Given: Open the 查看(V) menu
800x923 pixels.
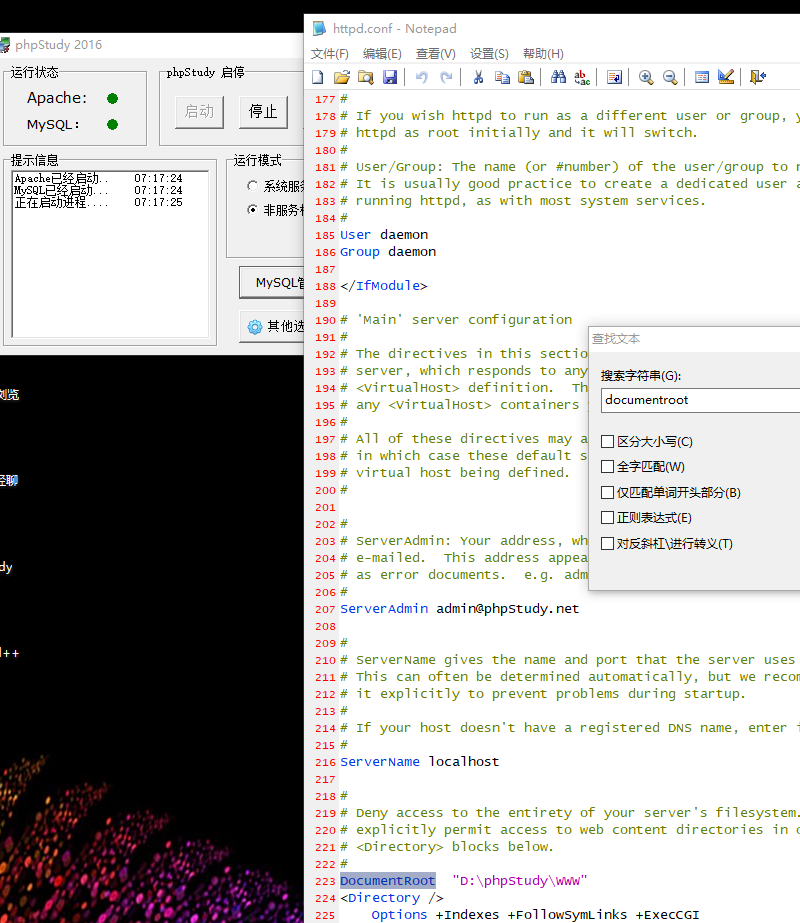Looking at the screenshot, I should point(436,54).
